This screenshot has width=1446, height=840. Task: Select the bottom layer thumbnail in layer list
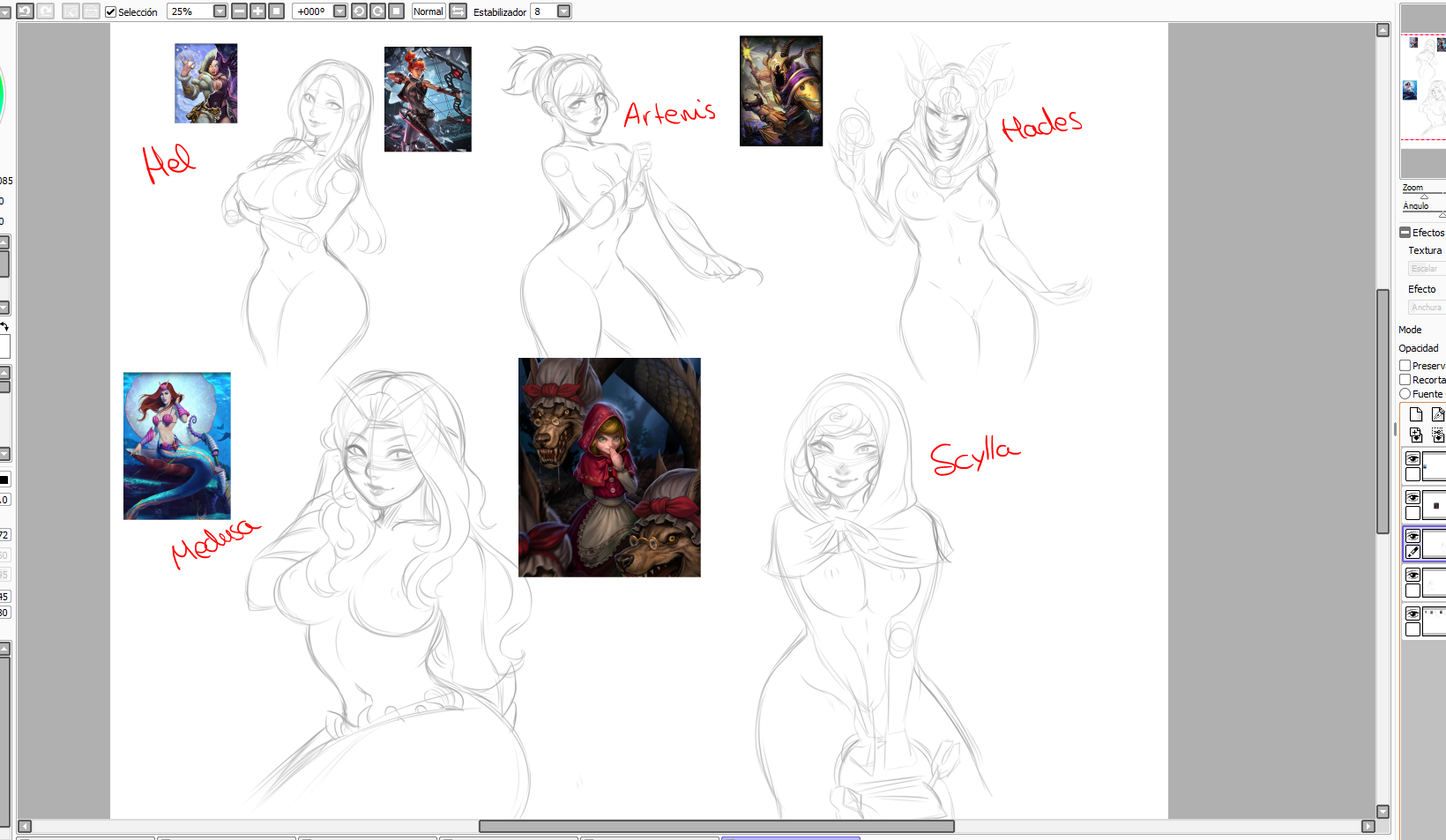click(x=1434, y=621)
